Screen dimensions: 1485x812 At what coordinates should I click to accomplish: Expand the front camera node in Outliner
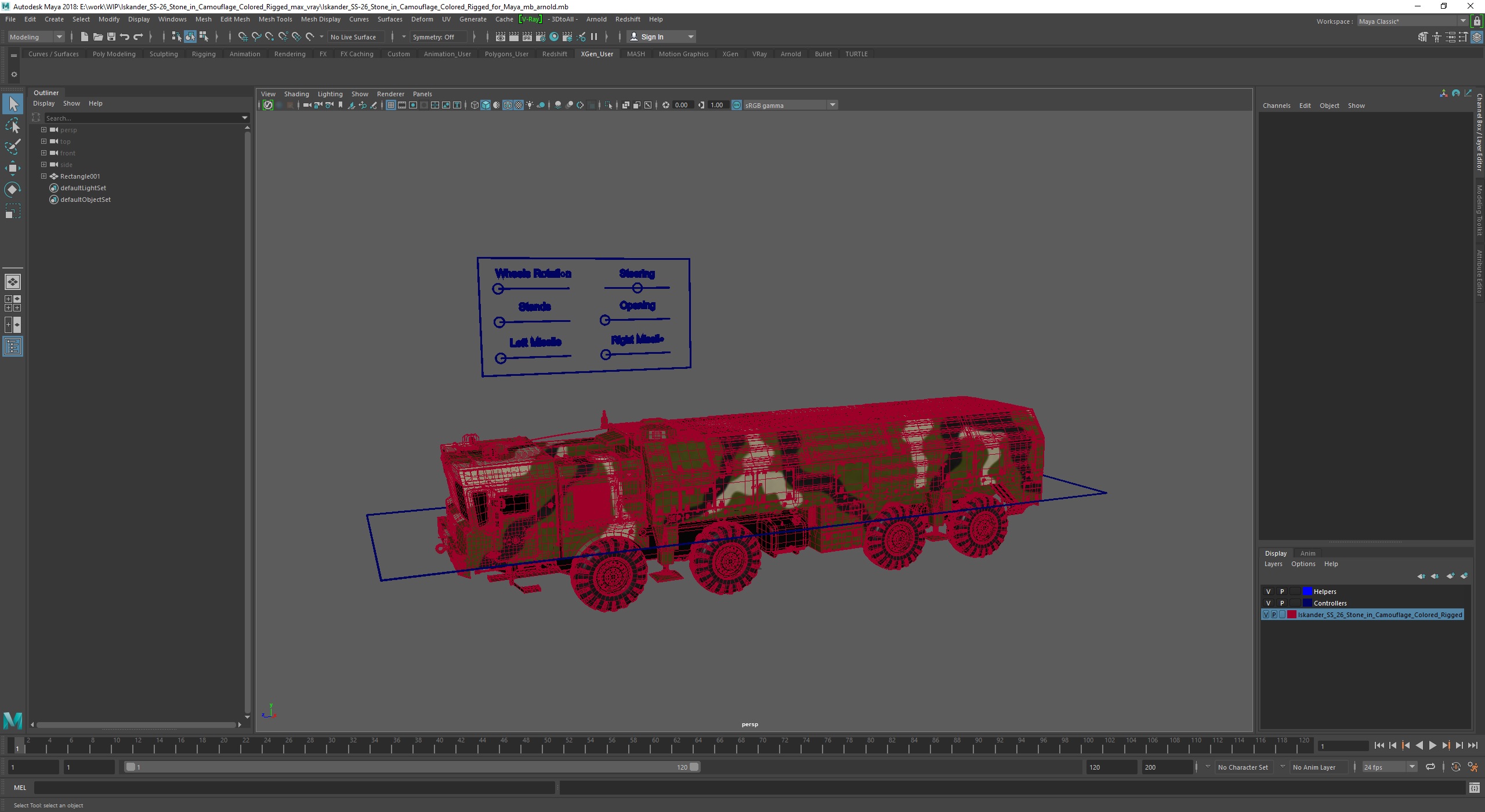click(44, 153)
